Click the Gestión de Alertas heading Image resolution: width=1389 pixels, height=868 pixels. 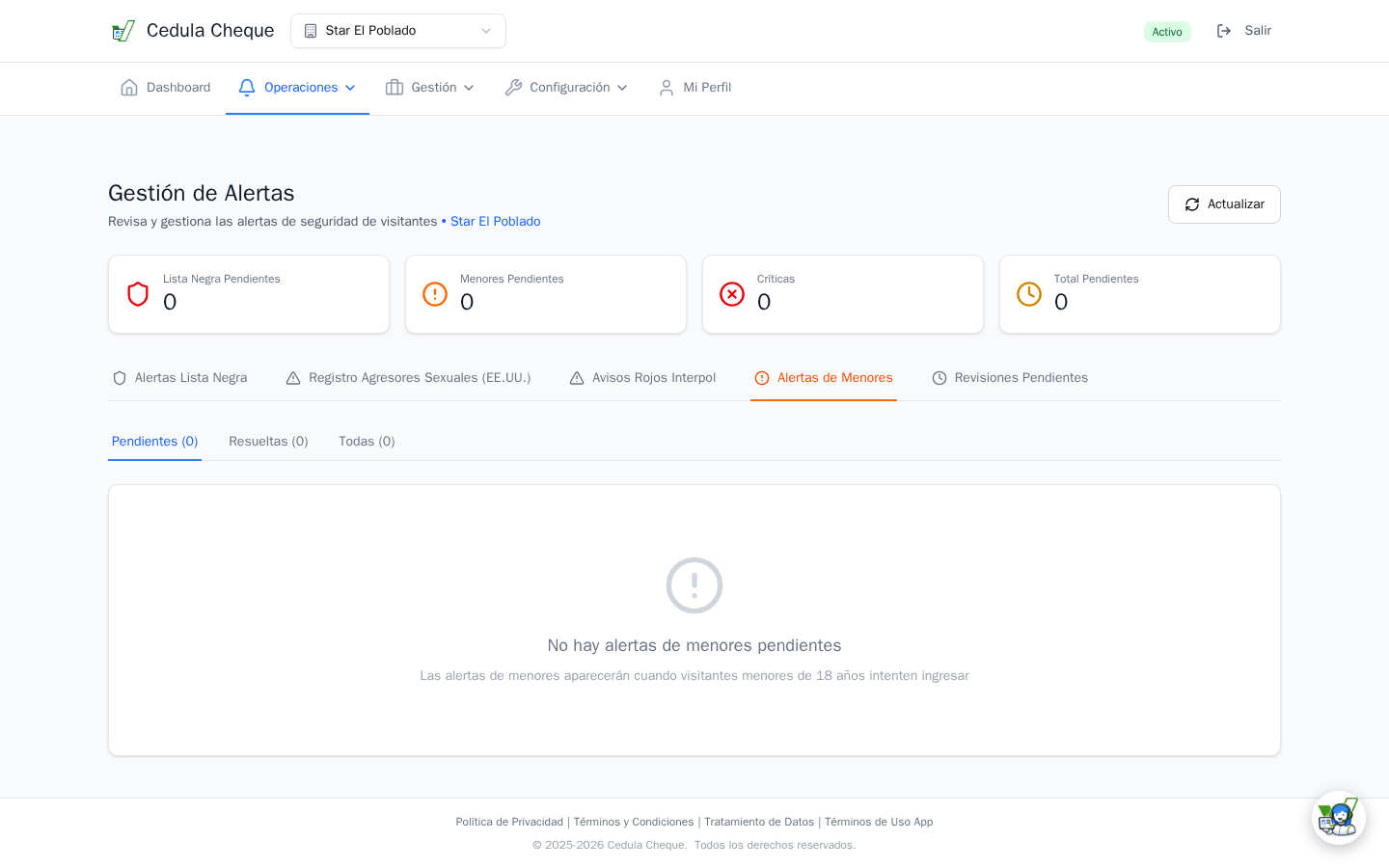(x=202, y=193)
